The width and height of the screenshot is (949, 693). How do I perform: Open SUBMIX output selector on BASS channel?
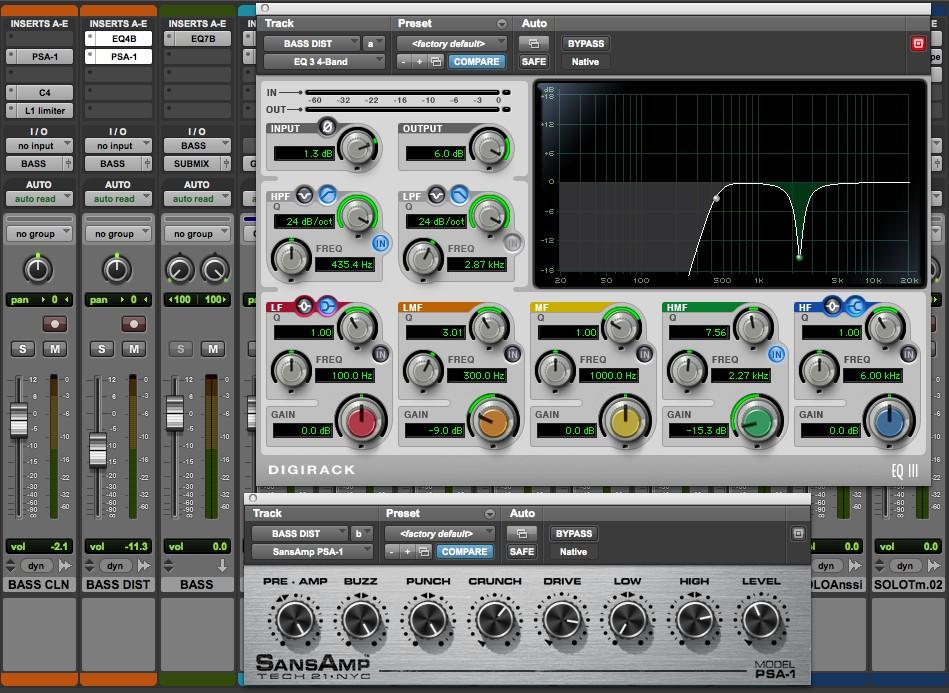click(x=192, y=163)
